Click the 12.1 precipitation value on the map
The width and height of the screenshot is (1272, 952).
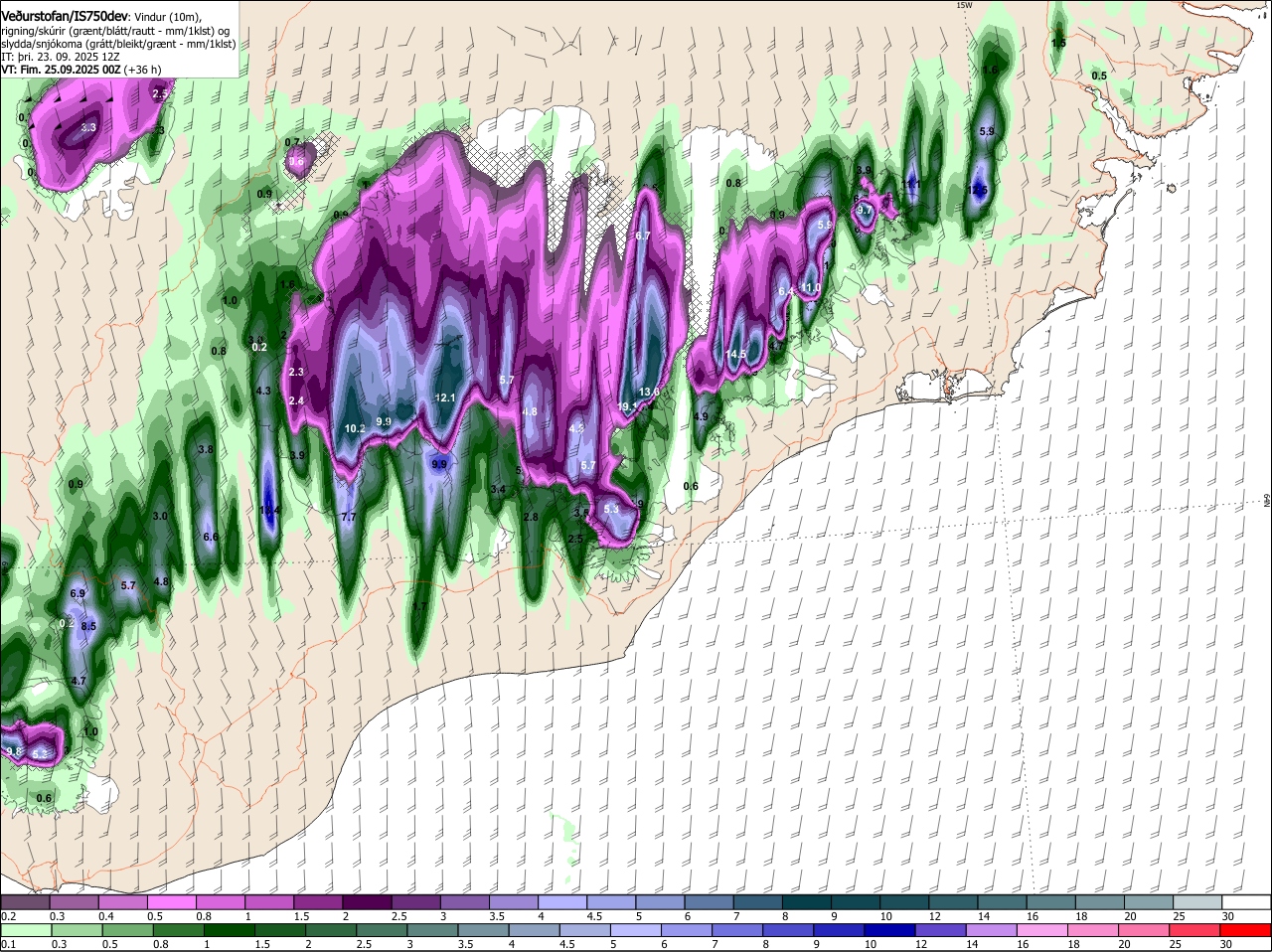[445, 397]
